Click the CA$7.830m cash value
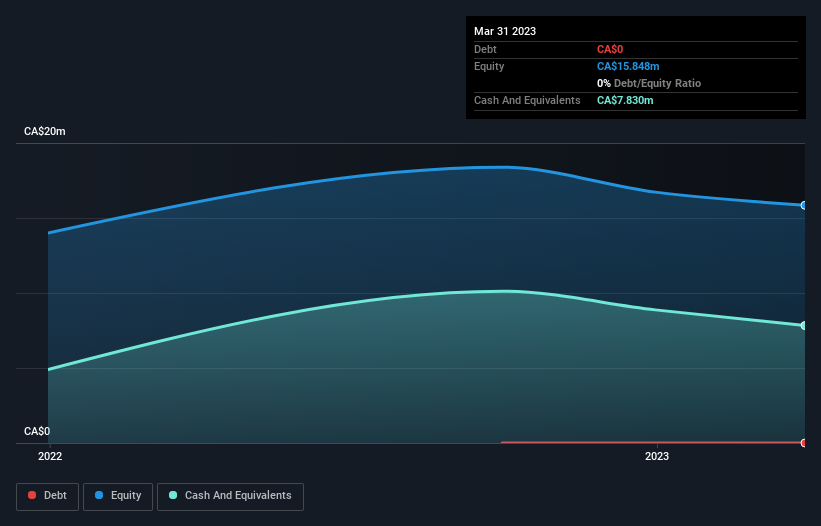Viewport: 821px width, 526px height. 625,100
